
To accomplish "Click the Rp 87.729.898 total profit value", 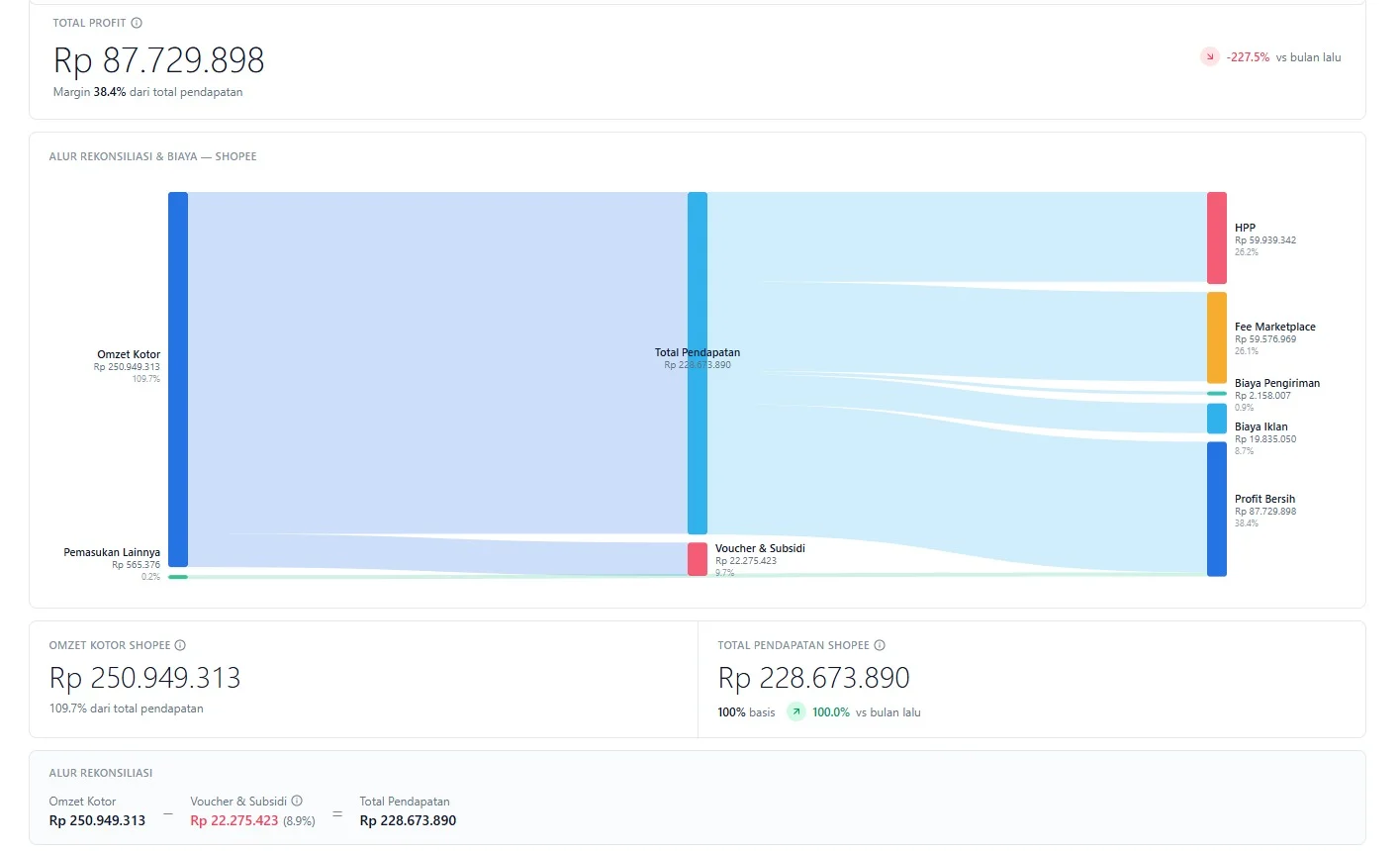I will 159,60.
